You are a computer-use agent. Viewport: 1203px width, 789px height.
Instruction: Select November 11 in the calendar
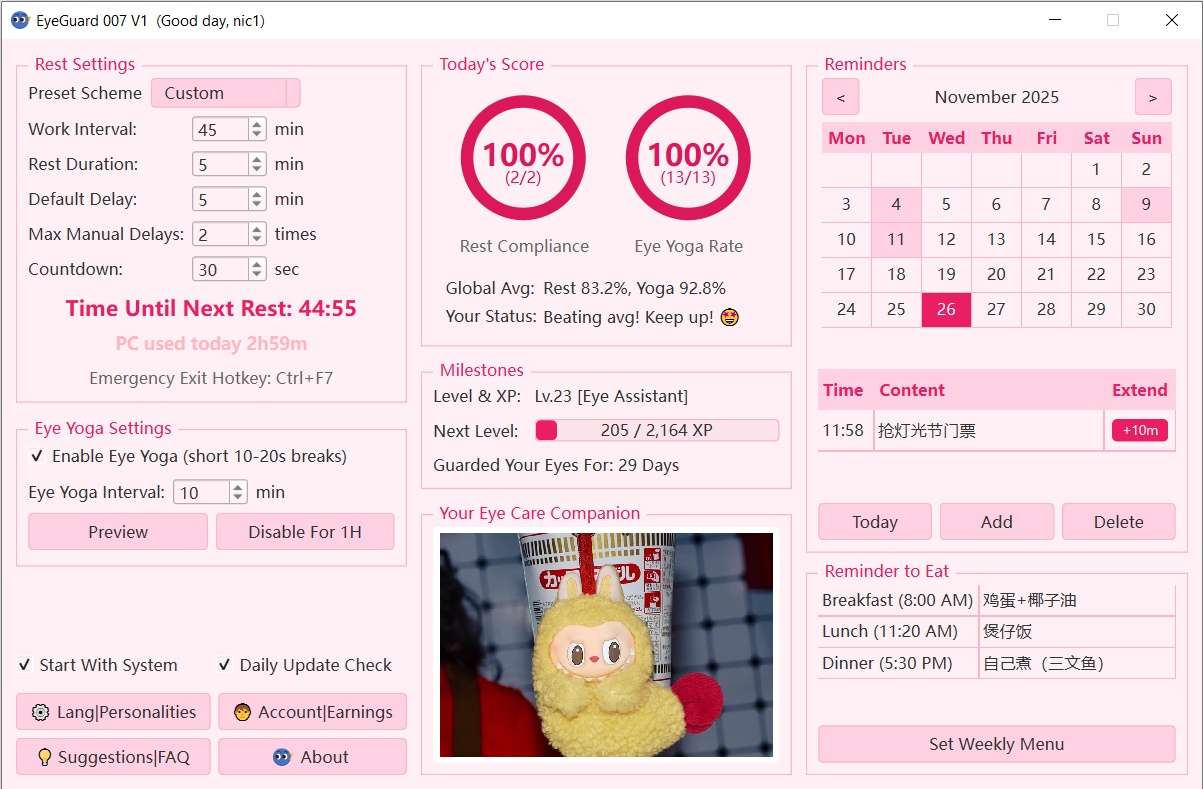[896, 239]
